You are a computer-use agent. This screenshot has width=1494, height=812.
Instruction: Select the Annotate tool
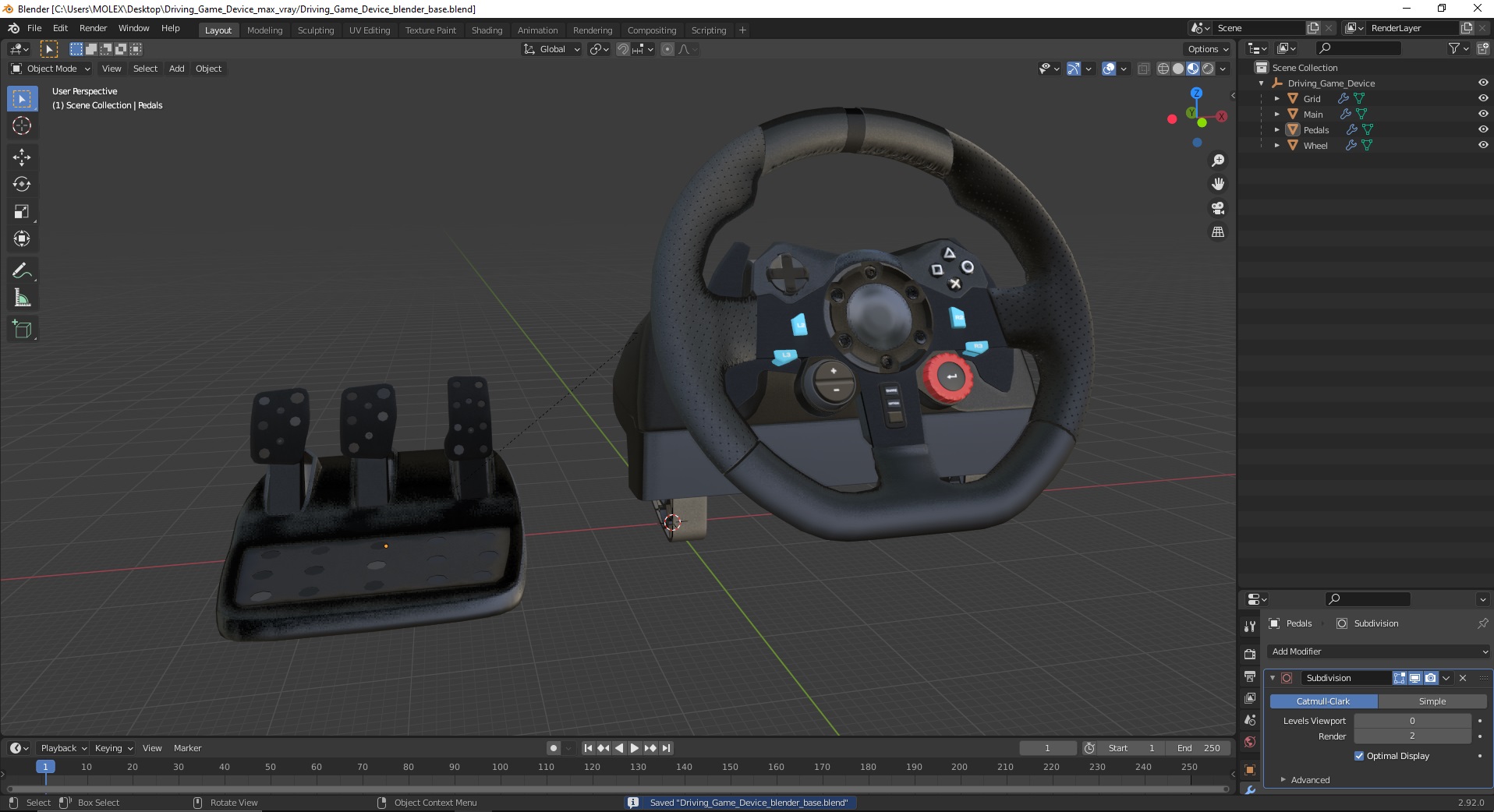(x=22, y=271)
